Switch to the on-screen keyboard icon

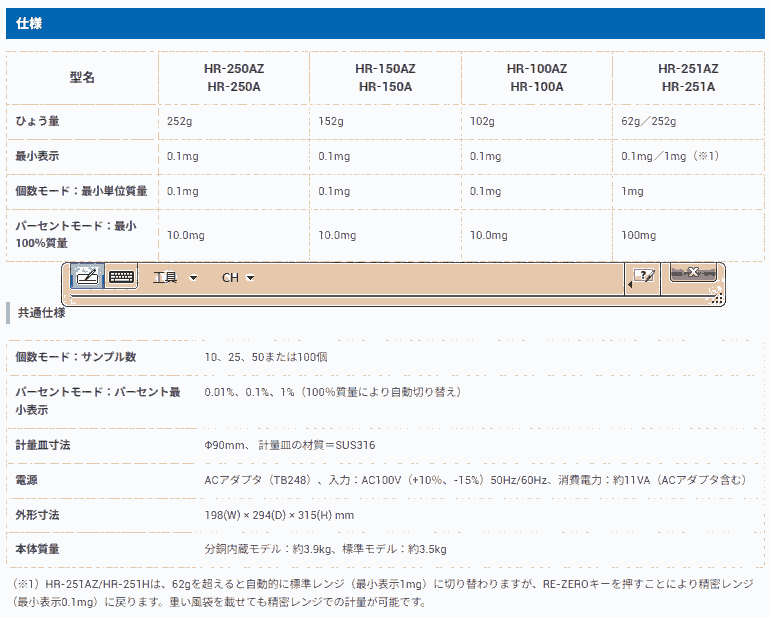tap(122, 277)
